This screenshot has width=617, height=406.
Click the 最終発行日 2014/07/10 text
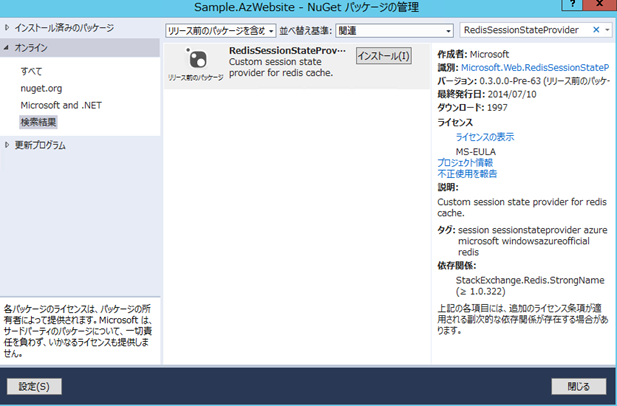pos(487,94)
